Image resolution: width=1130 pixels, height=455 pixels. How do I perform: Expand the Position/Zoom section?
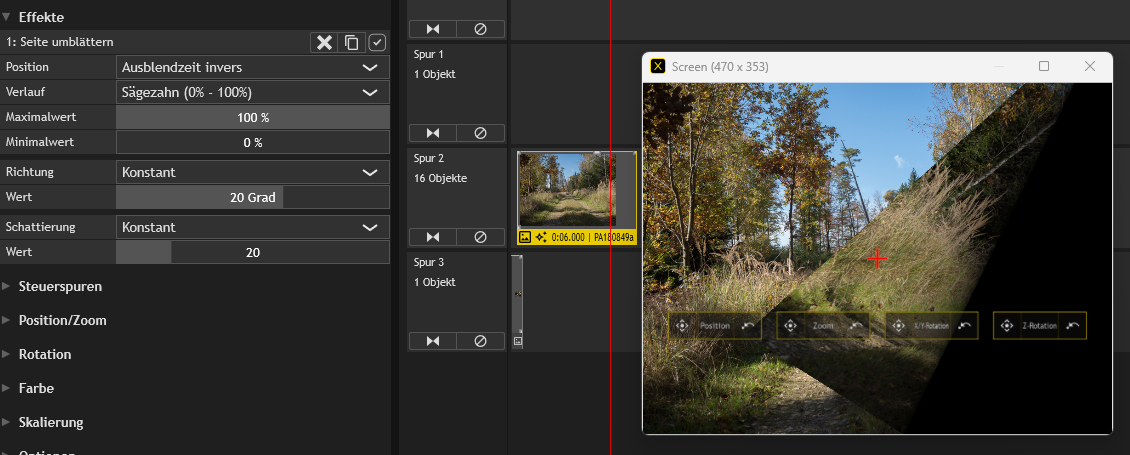[6, 320]
